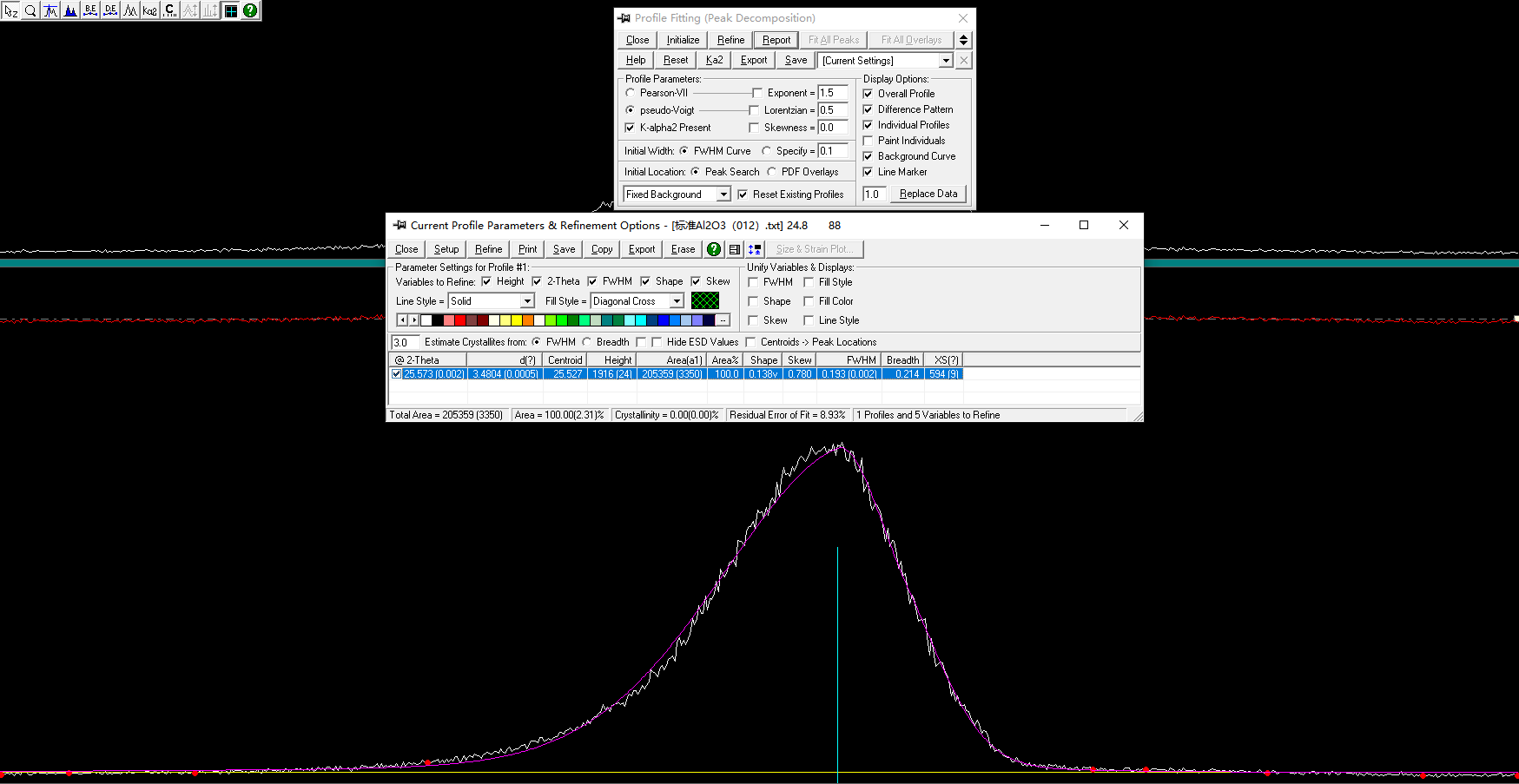Pick the red color swatch
The height and width of the screenshot is (784, 1519).
(x=460, y=320)
